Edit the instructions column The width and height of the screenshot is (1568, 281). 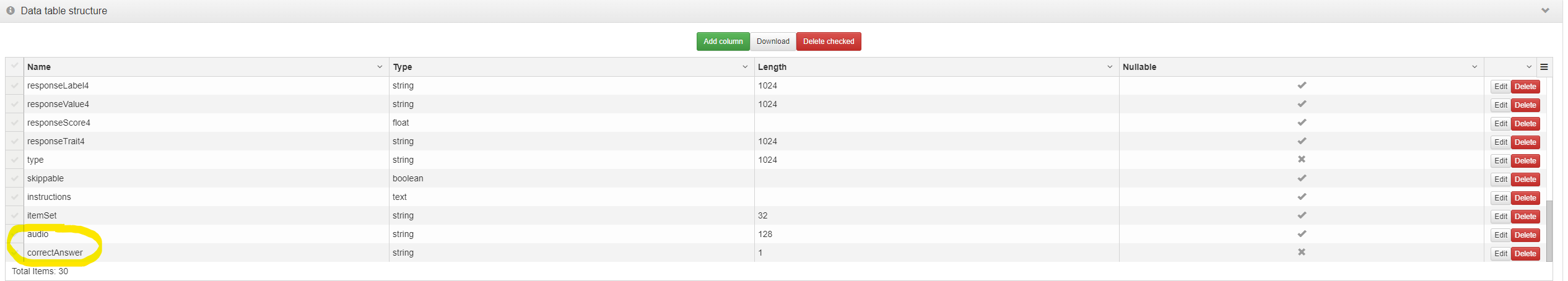point(1500,198)
